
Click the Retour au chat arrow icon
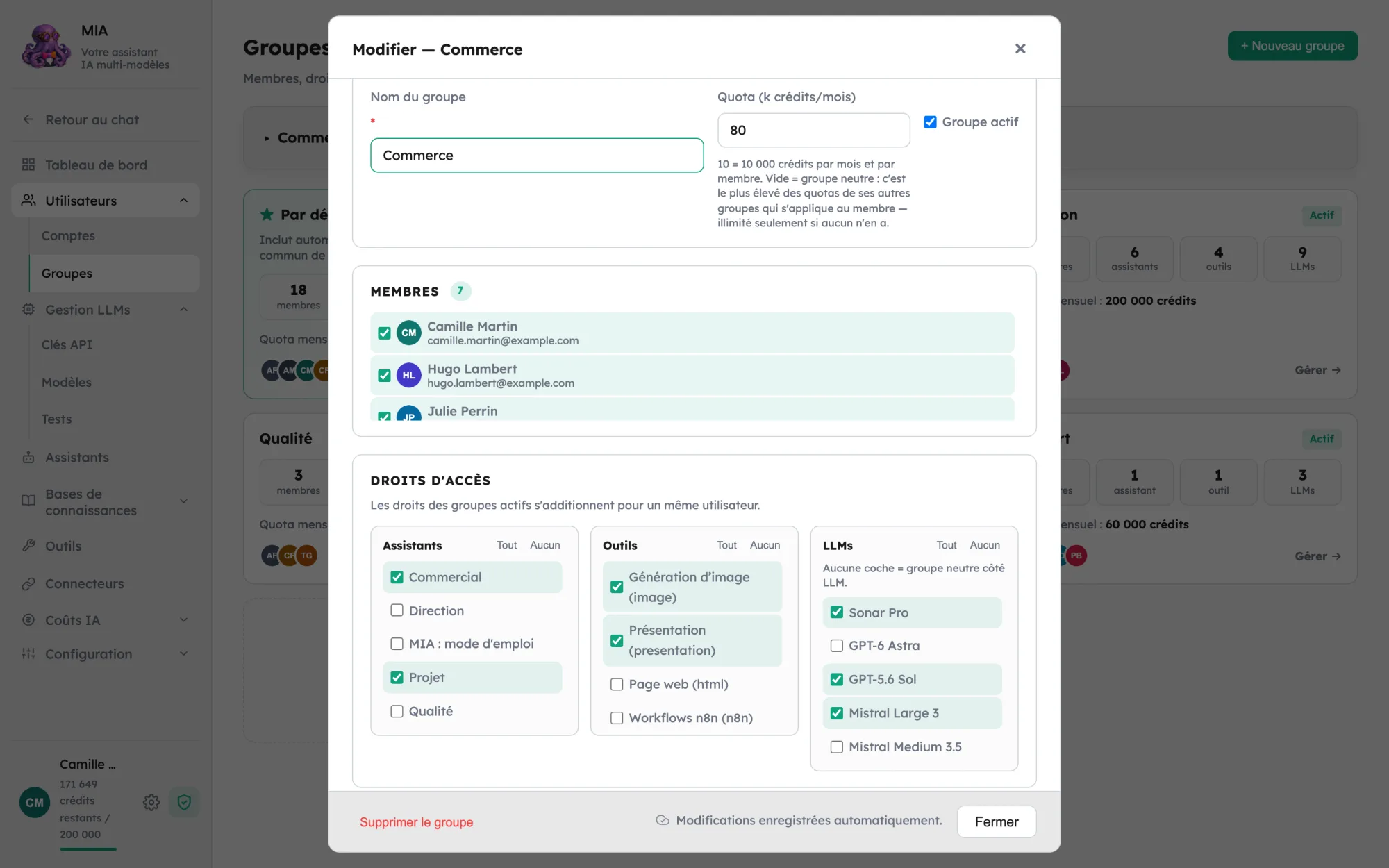[x=28, y=119]
